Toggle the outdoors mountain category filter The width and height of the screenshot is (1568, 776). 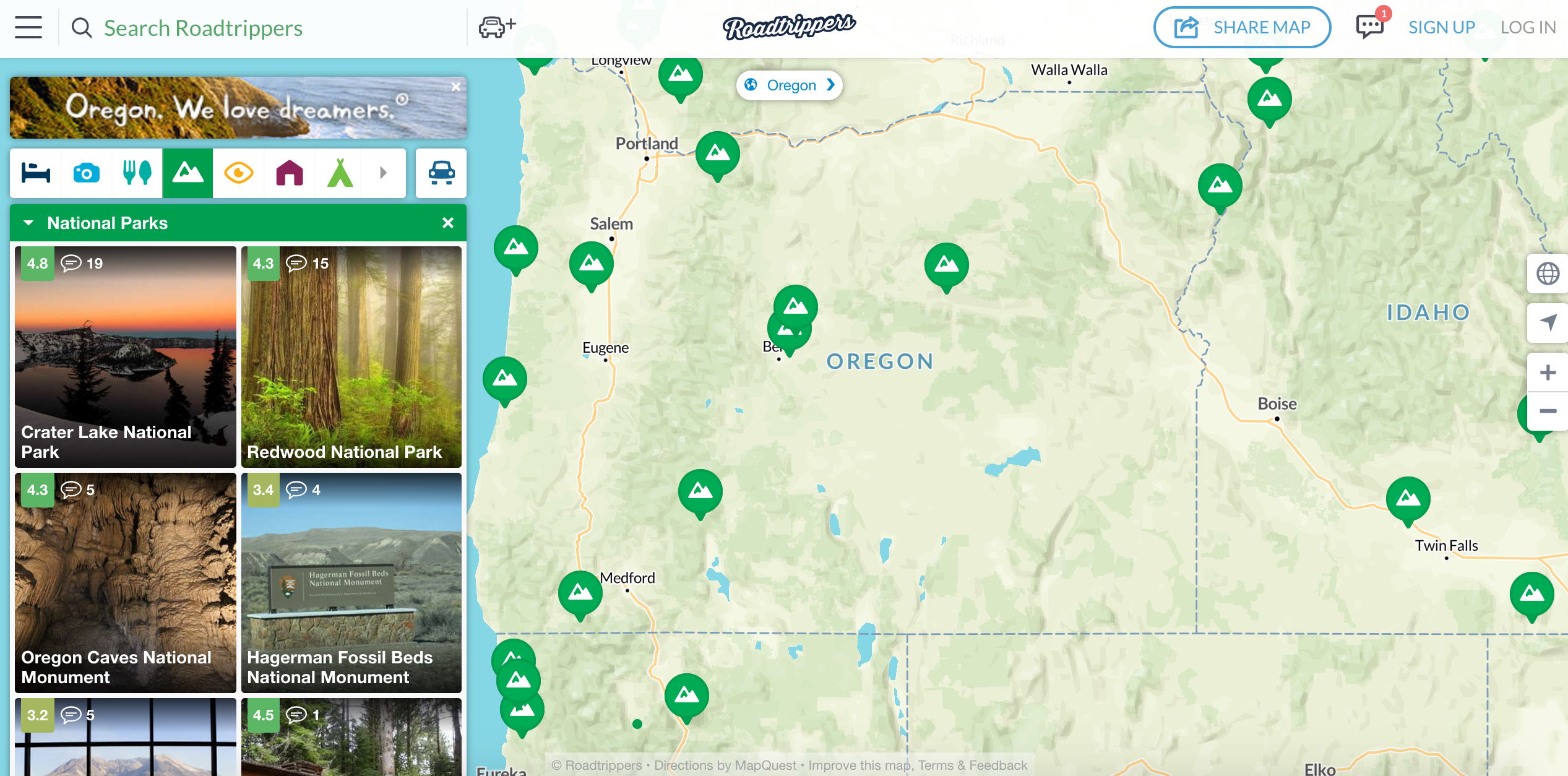tap(188, 173)
